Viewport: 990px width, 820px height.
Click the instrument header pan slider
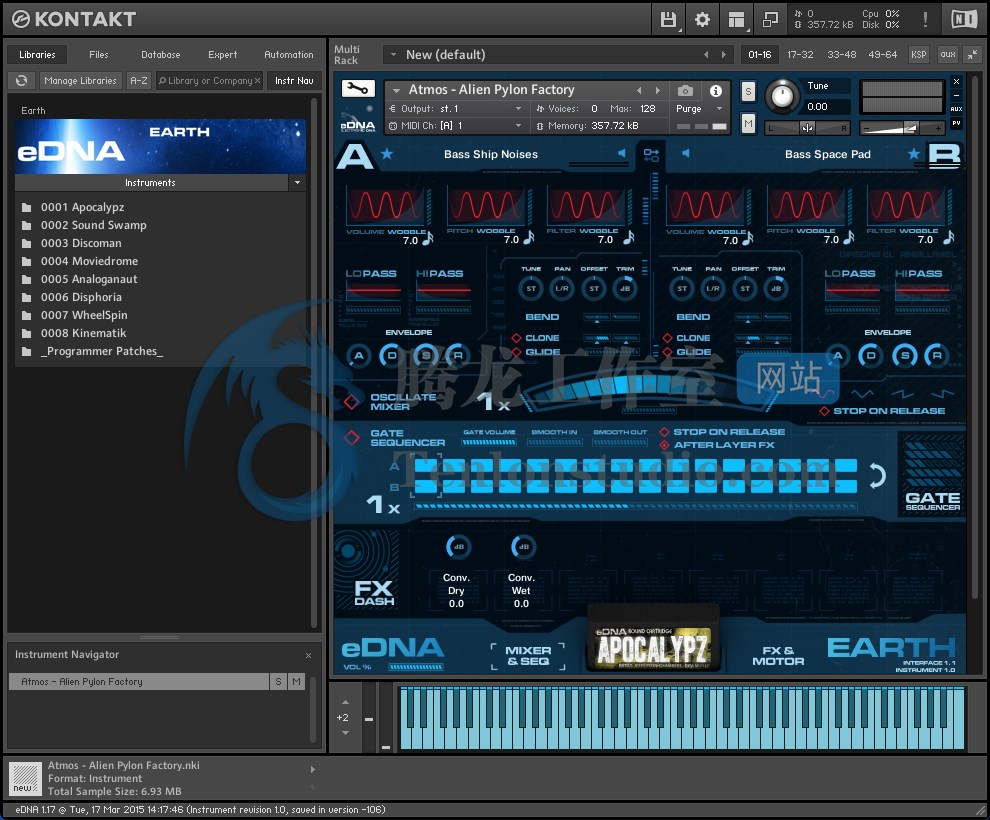tap(807, 128)
